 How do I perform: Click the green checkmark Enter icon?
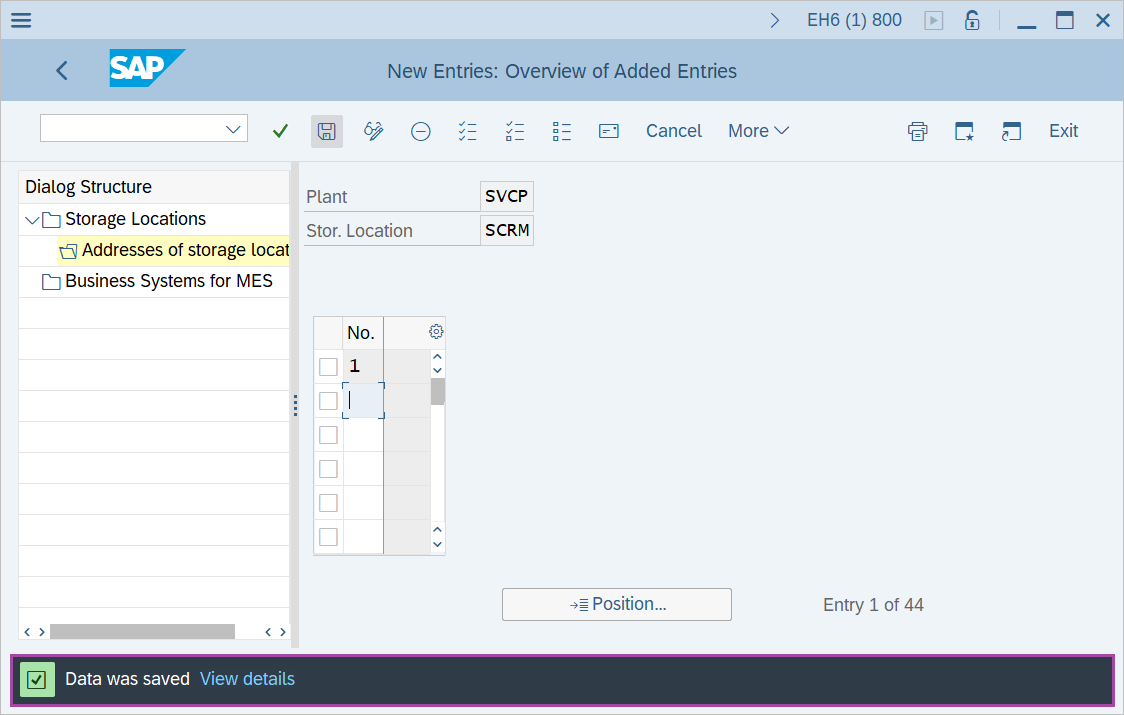280,131
